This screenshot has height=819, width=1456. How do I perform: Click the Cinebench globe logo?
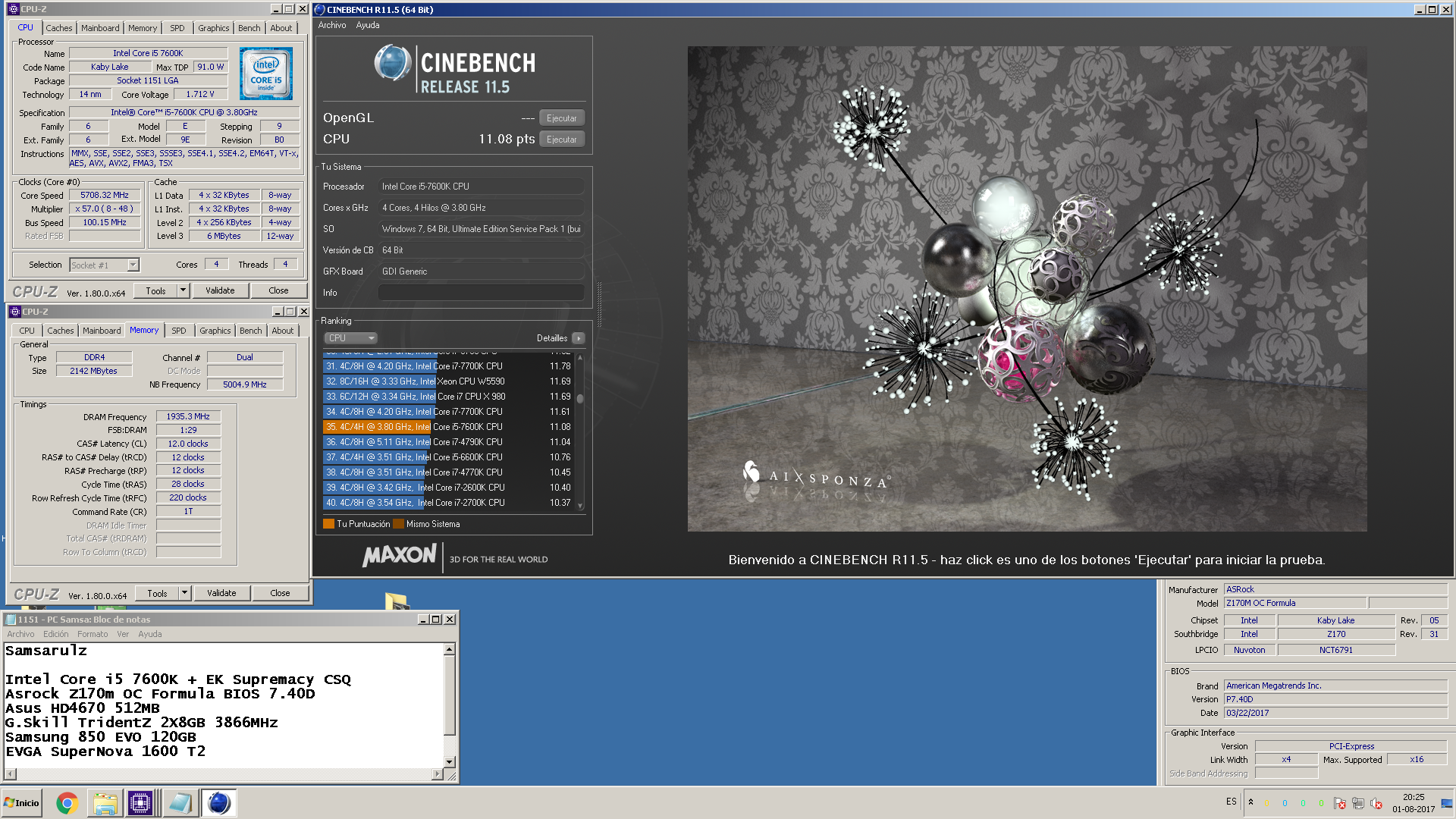point(393,63)
